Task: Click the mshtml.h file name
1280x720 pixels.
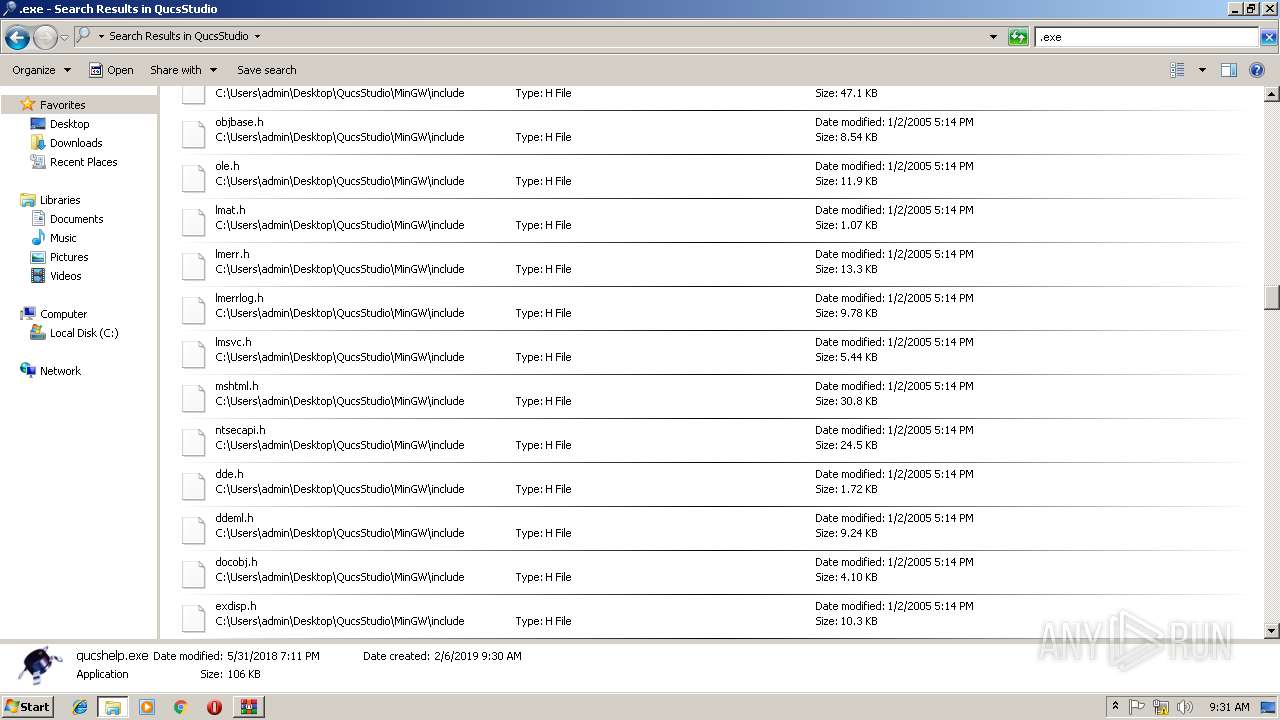Action: click(x=236, y=386)
